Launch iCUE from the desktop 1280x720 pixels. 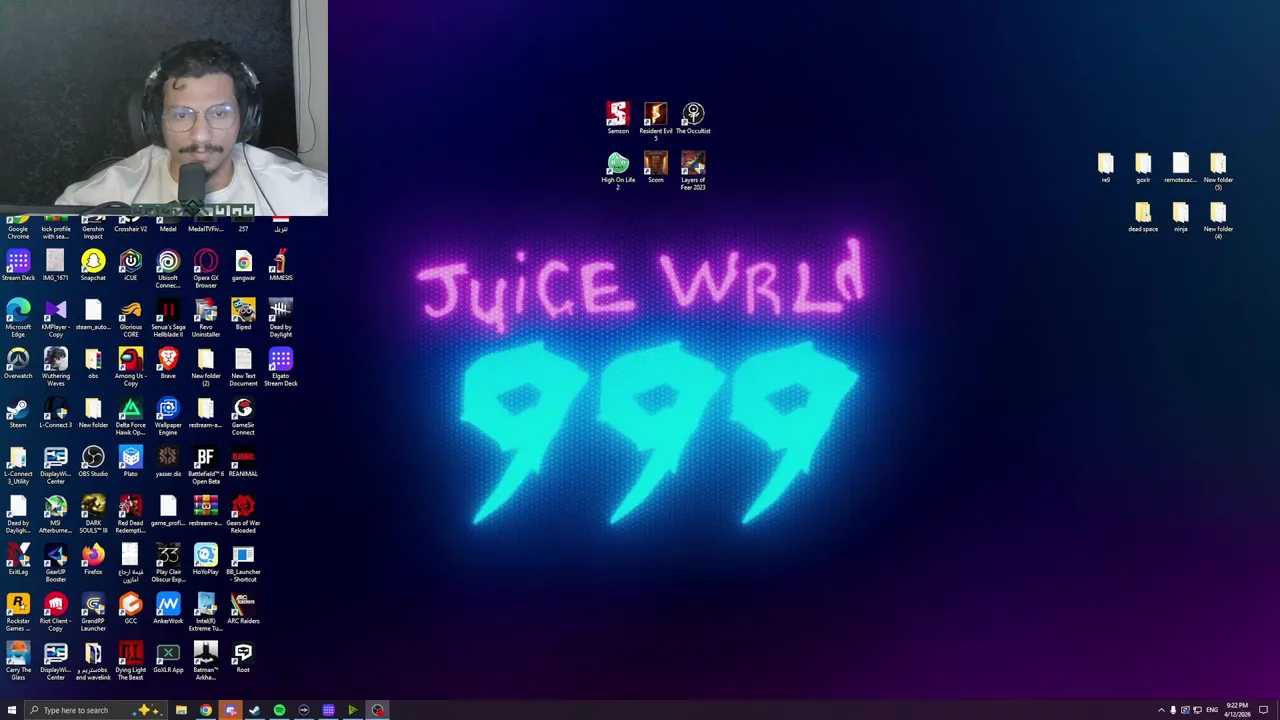[131, 263]
